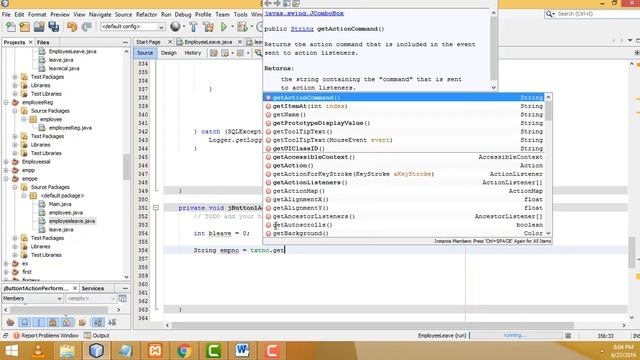Toggle Show Non-Public Members filter in Navigator
The width and height of the screenshot is (640, 360).
tap(53, 322)
